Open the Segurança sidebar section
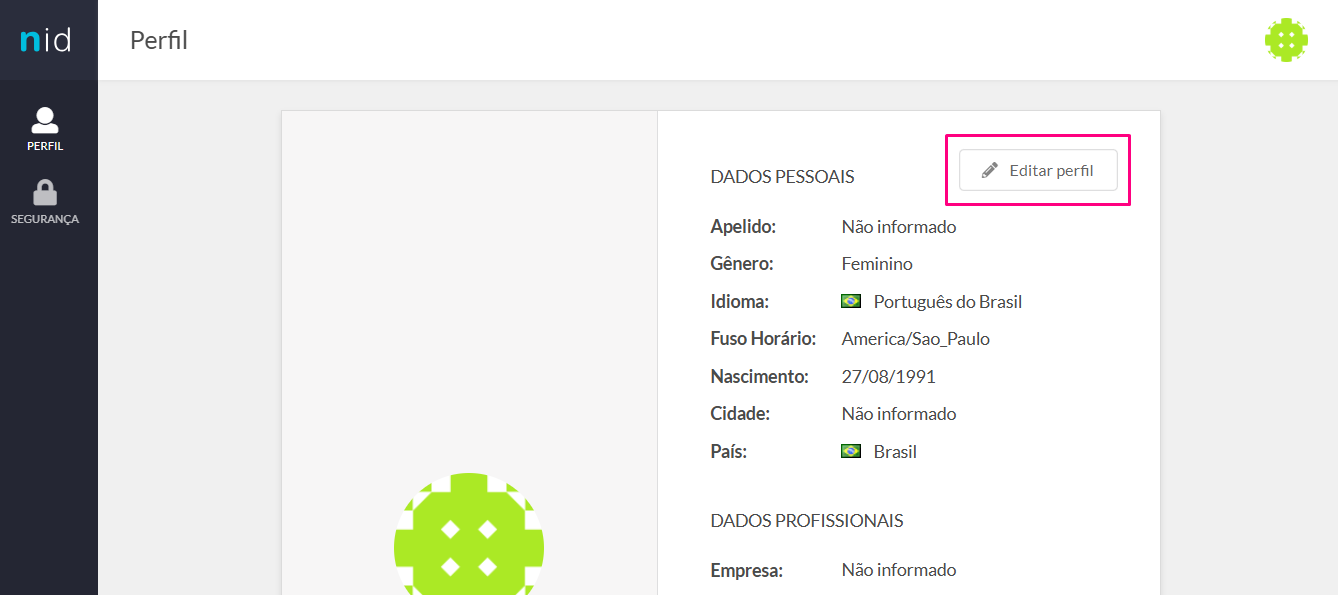This screenshot has width=1338, height=595. tap(45, 202)
